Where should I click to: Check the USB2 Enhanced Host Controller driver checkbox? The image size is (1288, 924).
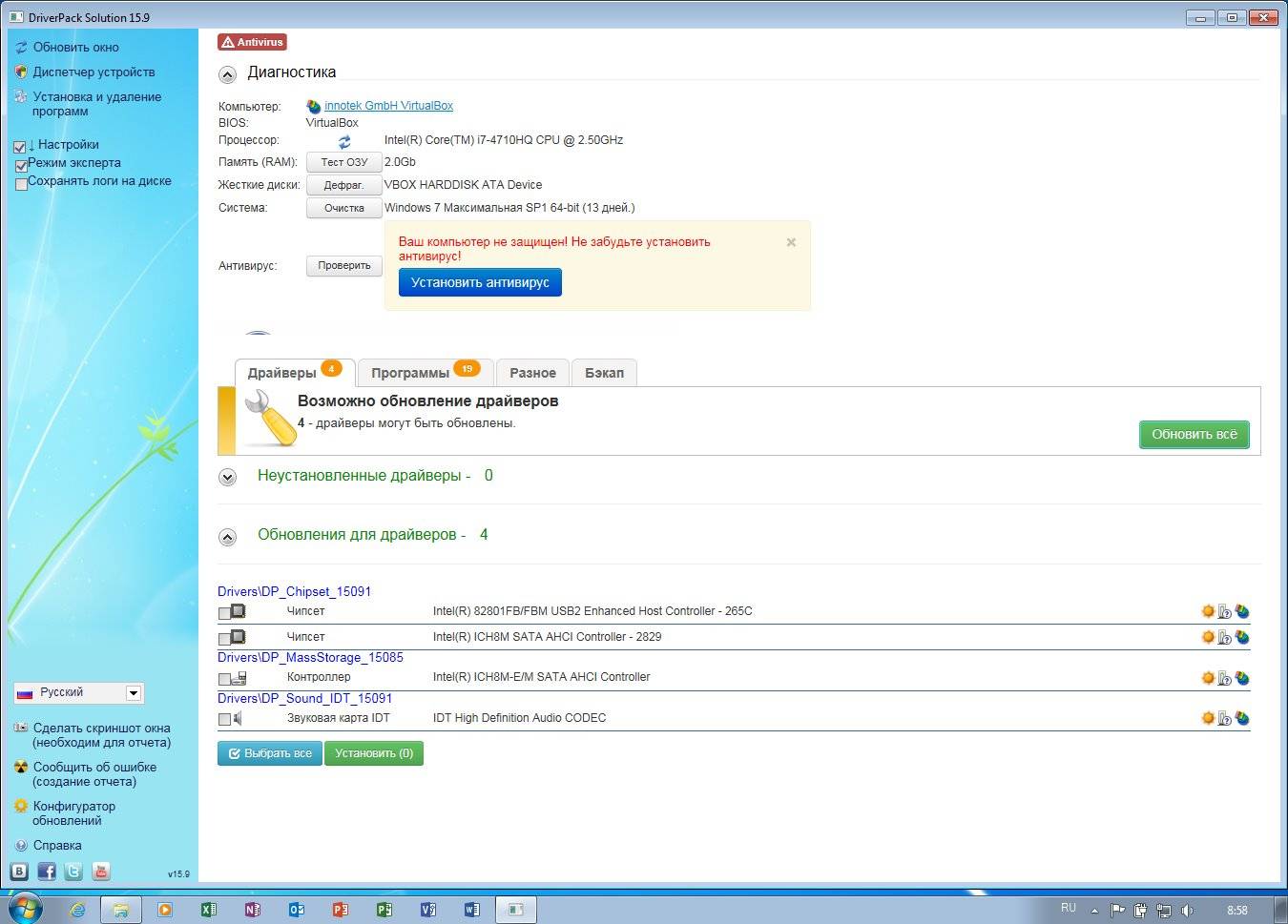224,612
